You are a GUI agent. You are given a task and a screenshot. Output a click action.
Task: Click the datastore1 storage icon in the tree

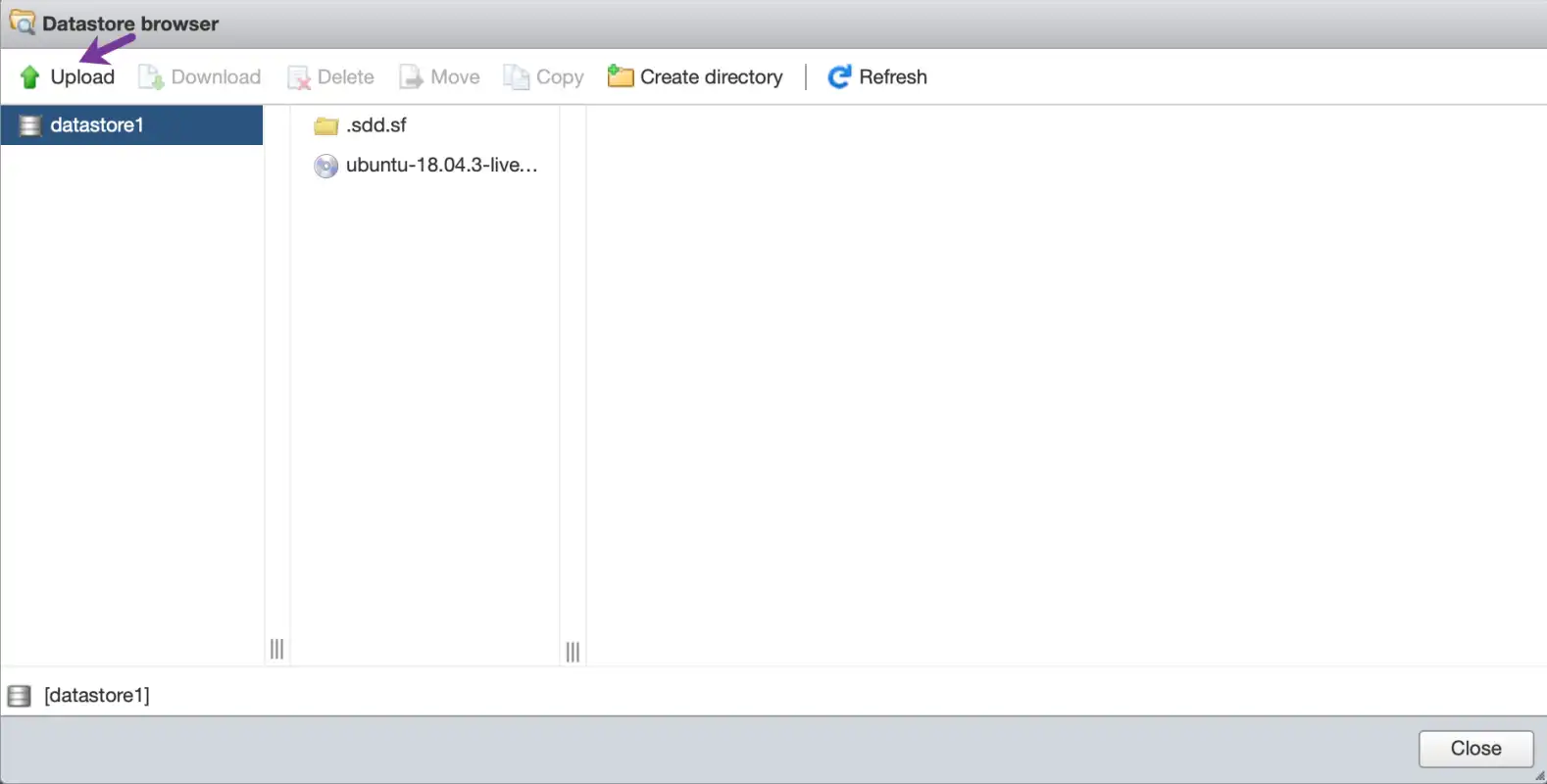coord(30,125)
